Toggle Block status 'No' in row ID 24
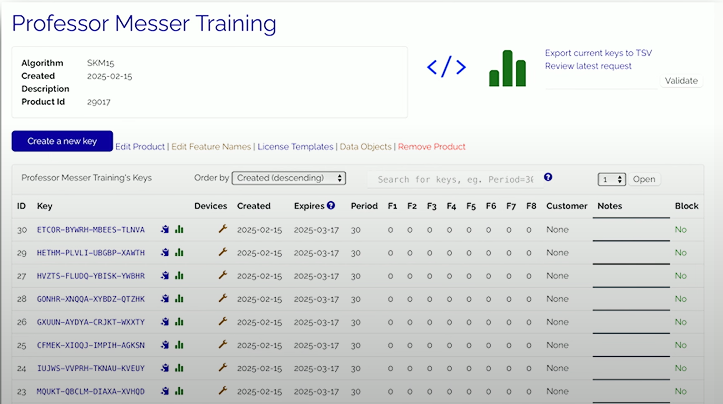723x404 pixels. [x=681, y=368]
